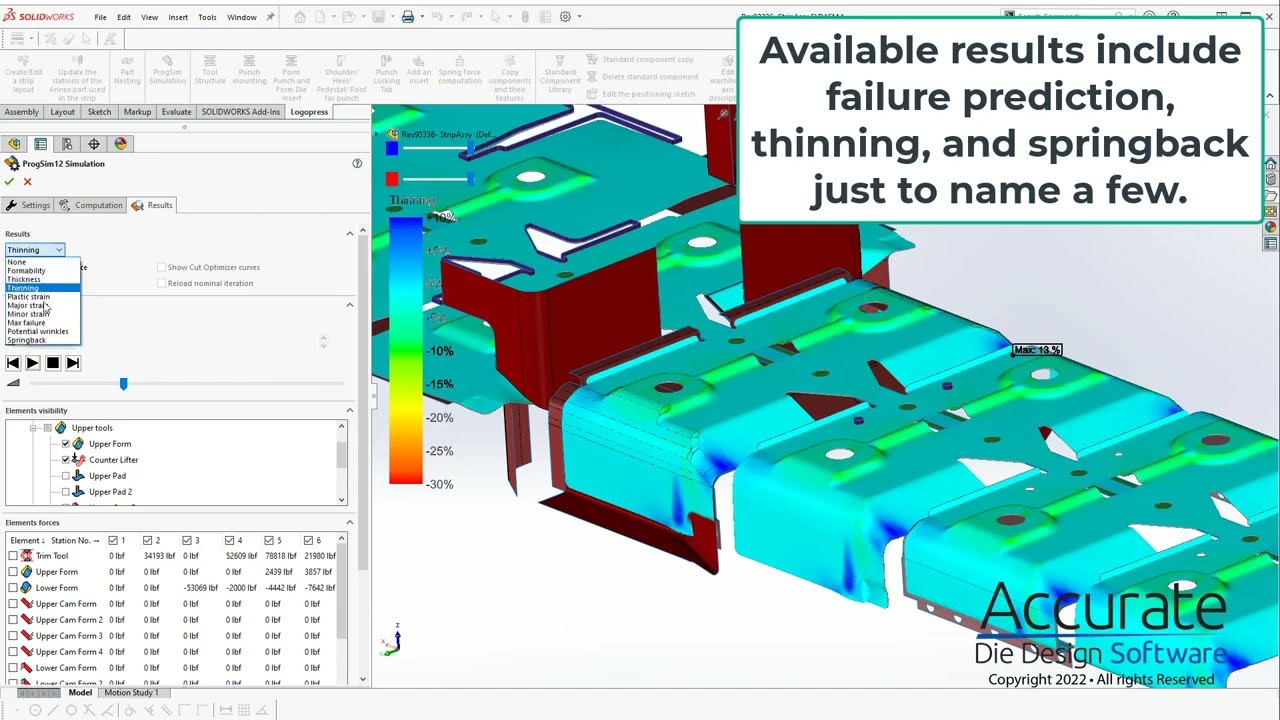The image size is (1280, 720).
Task: Open the DimXpertManager crosshair tab icon
Action: (x=94, y=144)
